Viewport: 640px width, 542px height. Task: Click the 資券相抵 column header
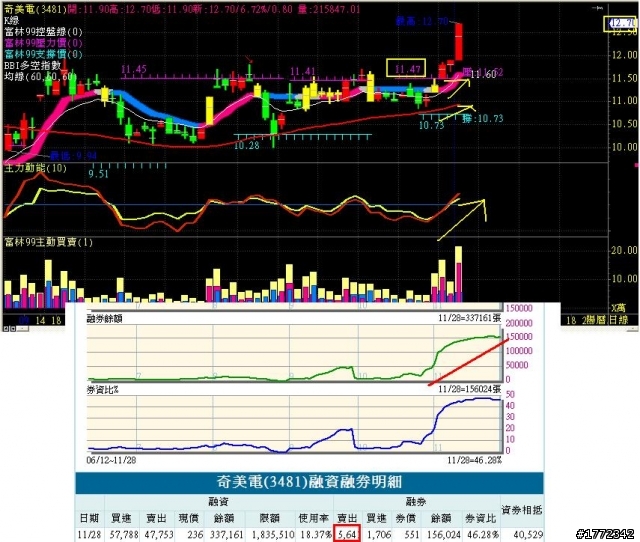click(x=522, y=509)
